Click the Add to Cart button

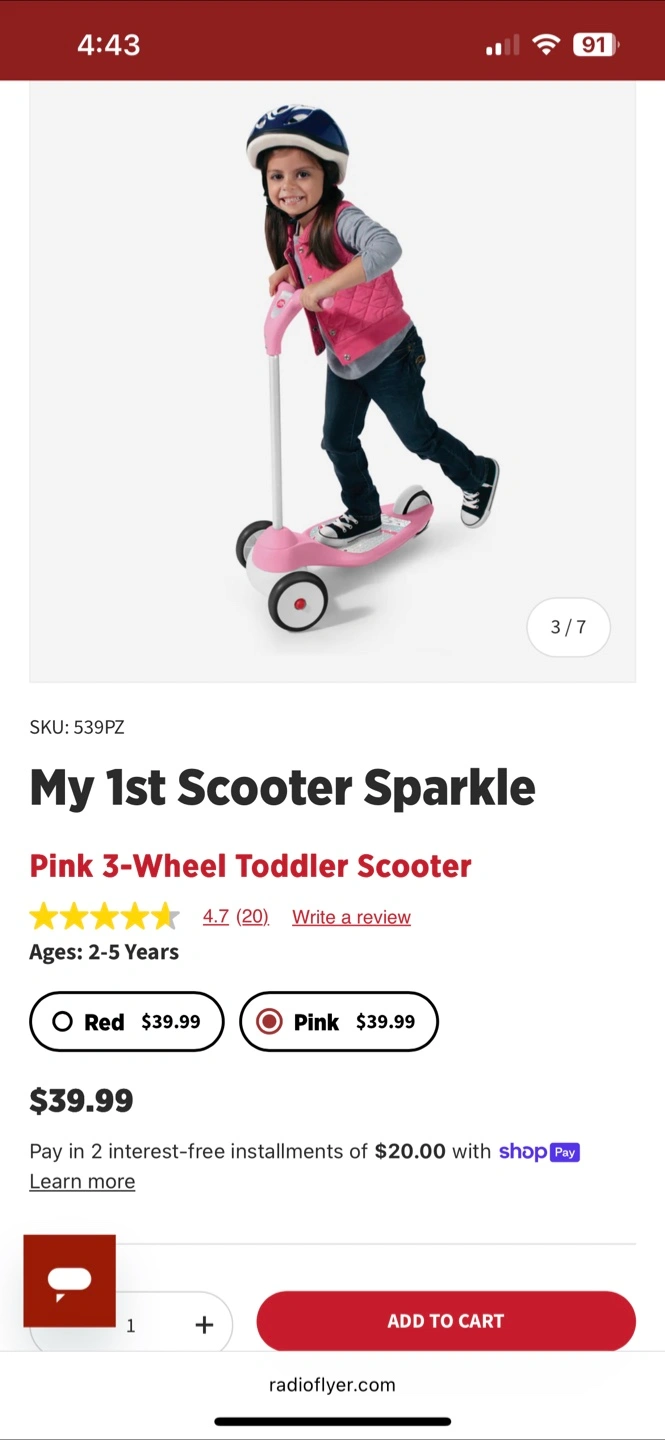click(446, 1321)
